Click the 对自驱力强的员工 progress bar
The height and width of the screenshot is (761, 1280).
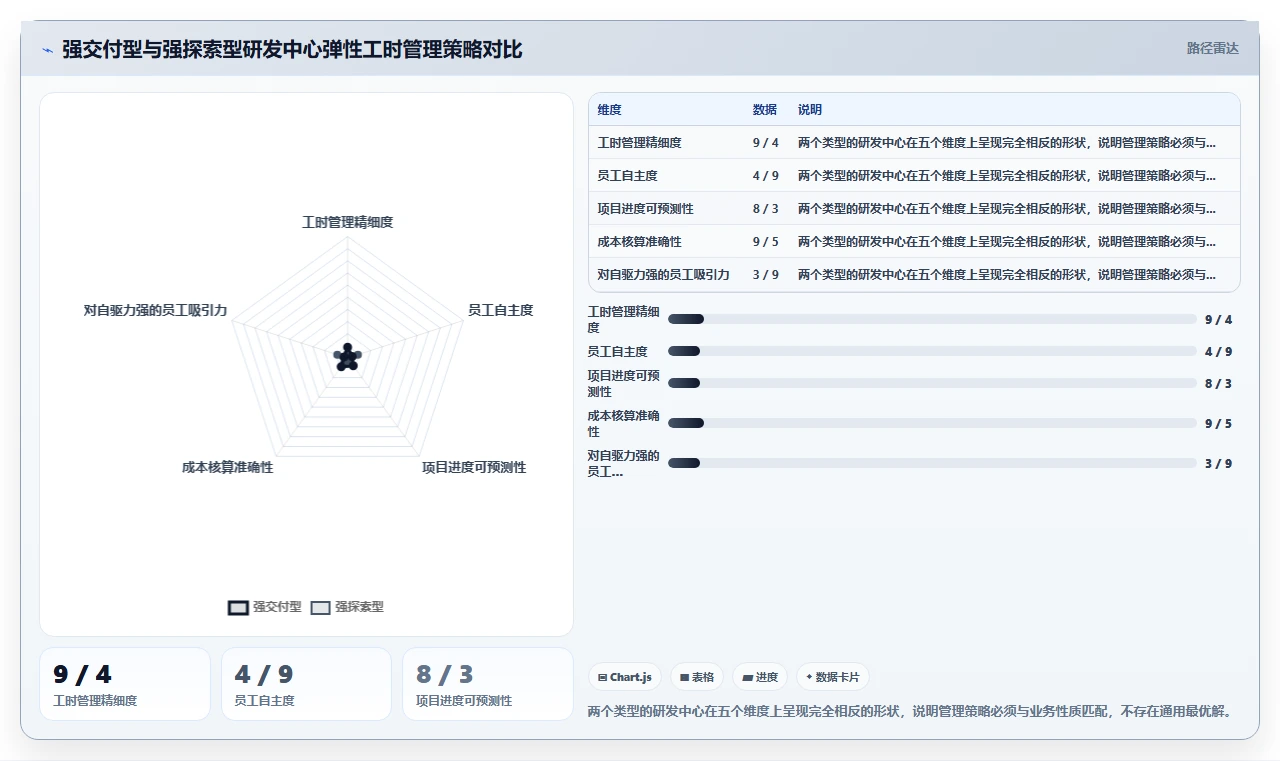click(932, 463)
